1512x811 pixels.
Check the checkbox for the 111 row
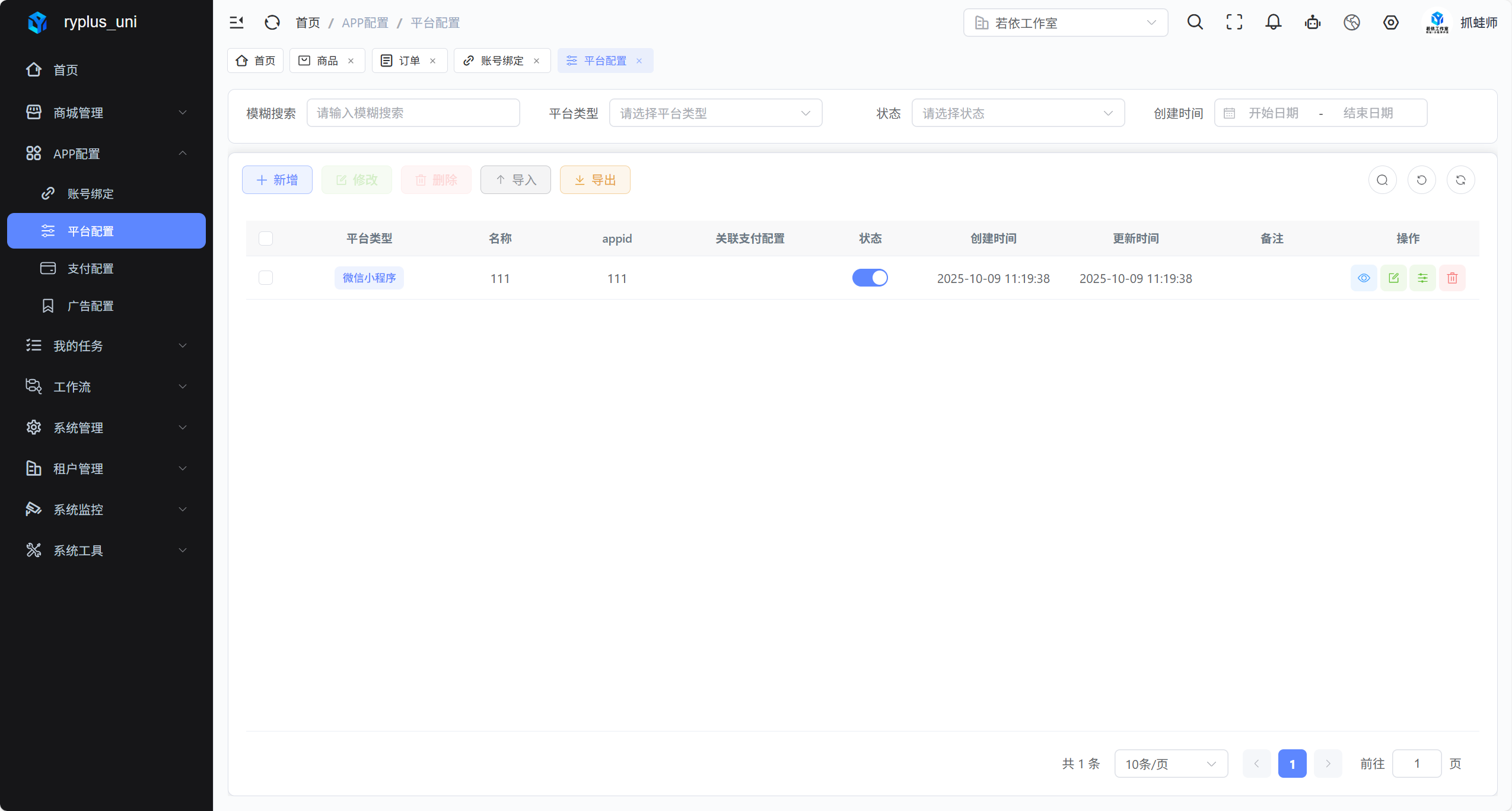[266, 278]
